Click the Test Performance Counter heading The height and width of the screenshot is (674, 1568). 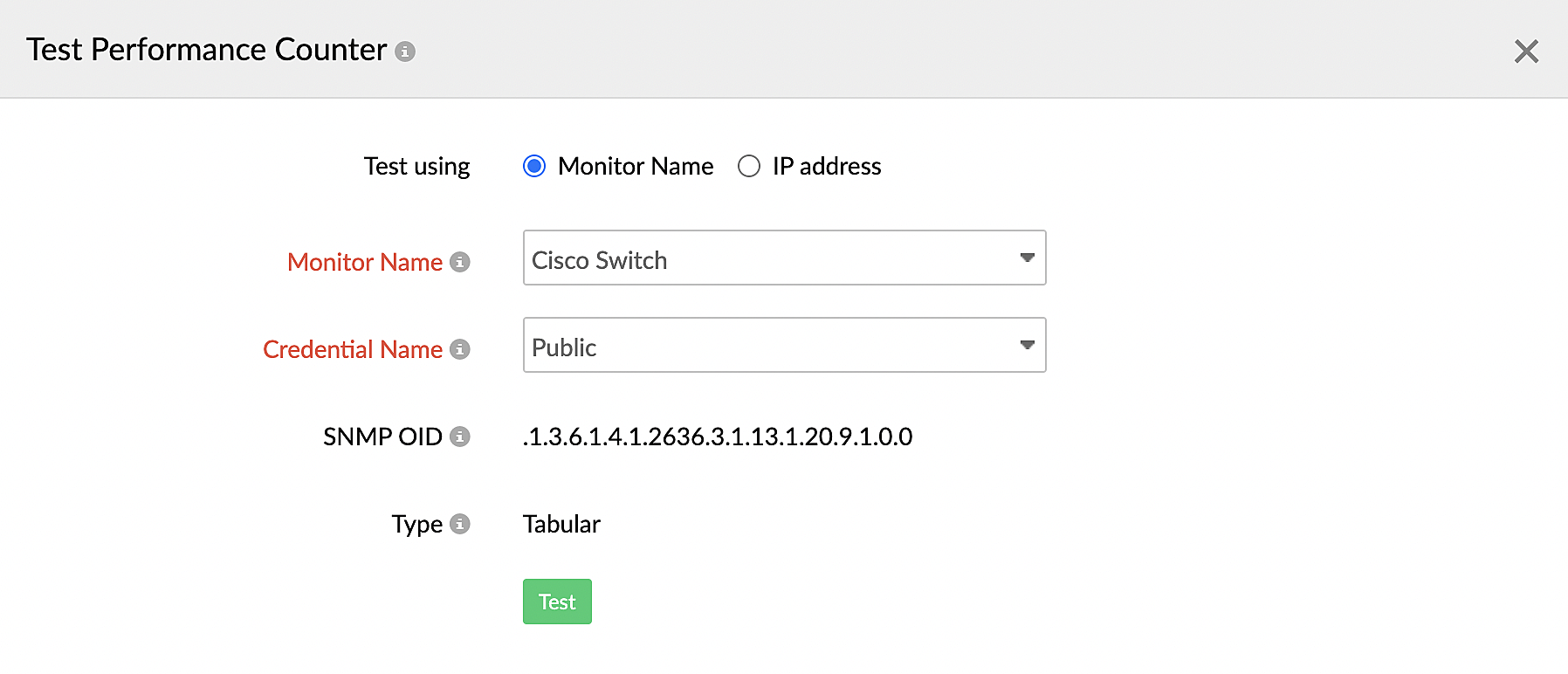(206, 51)
